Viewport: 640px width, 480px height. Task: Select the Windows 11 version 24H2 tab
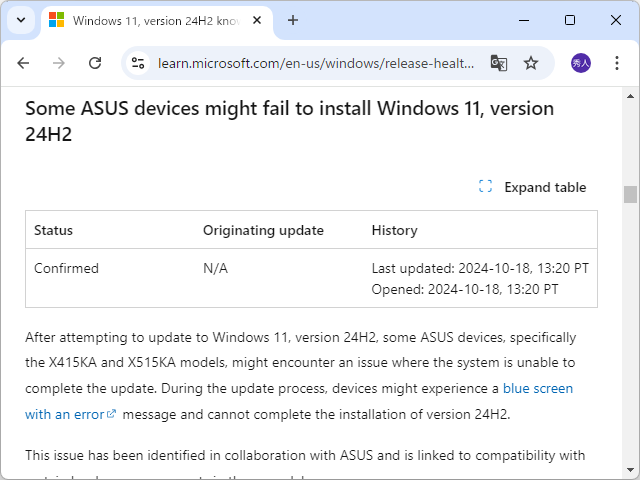point(150,20)
